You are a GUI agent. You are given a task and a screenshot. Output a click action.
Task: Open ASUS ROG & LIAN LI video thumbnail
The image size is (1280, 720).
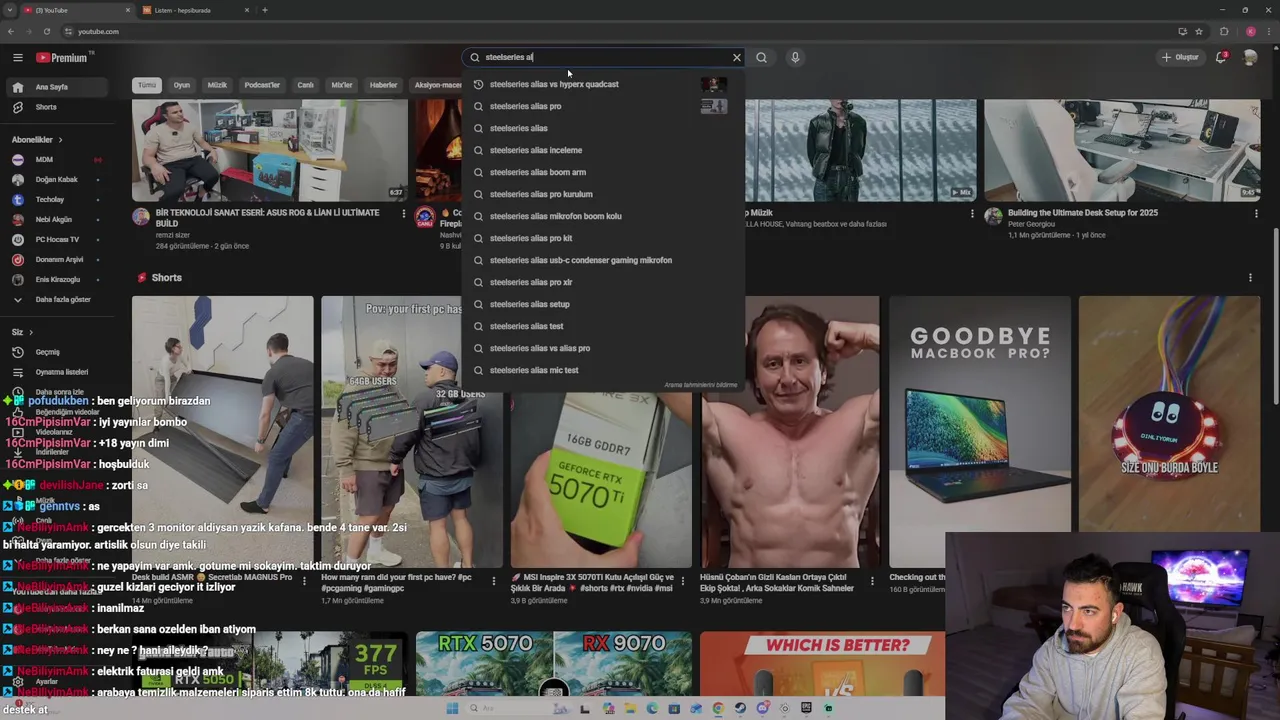click(x=270, y=150)
